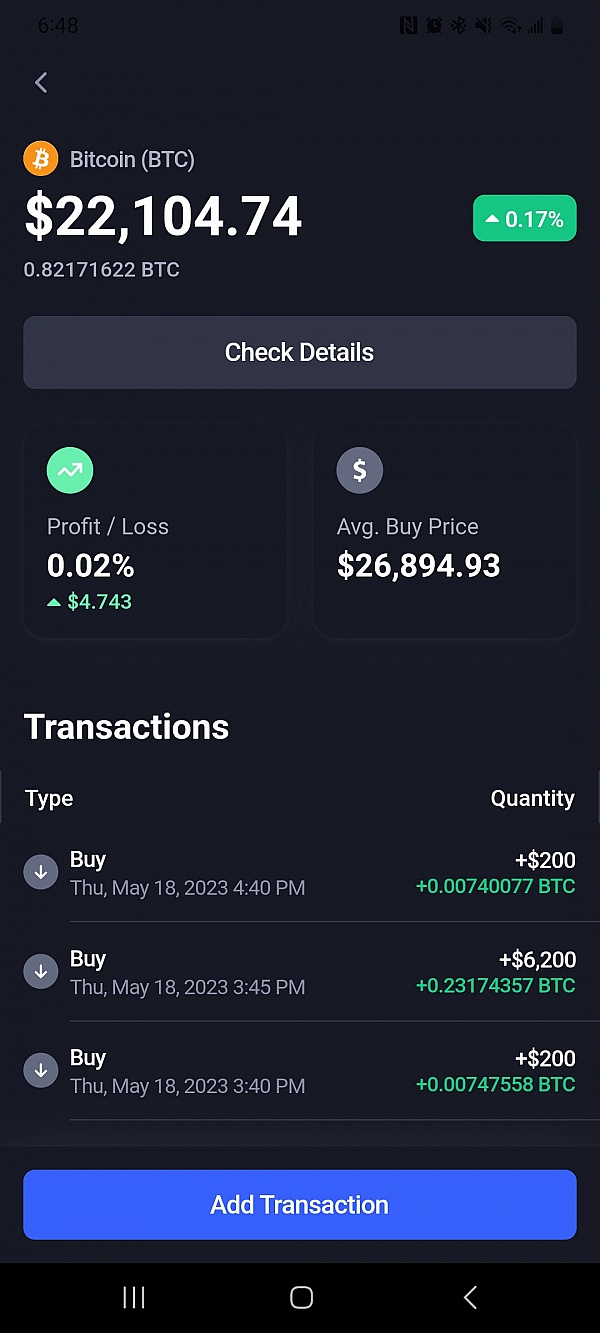600x1333 pixels.
Task: Select the Profit / Loss trend icon
Action: (x=70, y=470)
